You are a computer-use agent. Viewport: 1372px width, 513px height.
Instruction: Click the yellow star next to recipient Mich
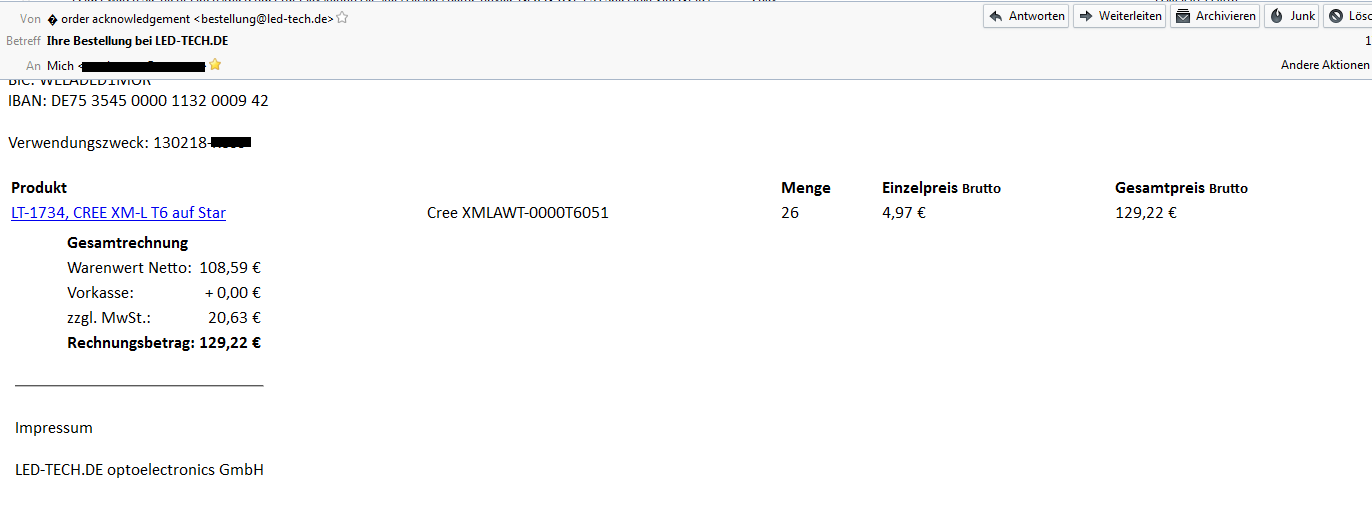point(214,65)
